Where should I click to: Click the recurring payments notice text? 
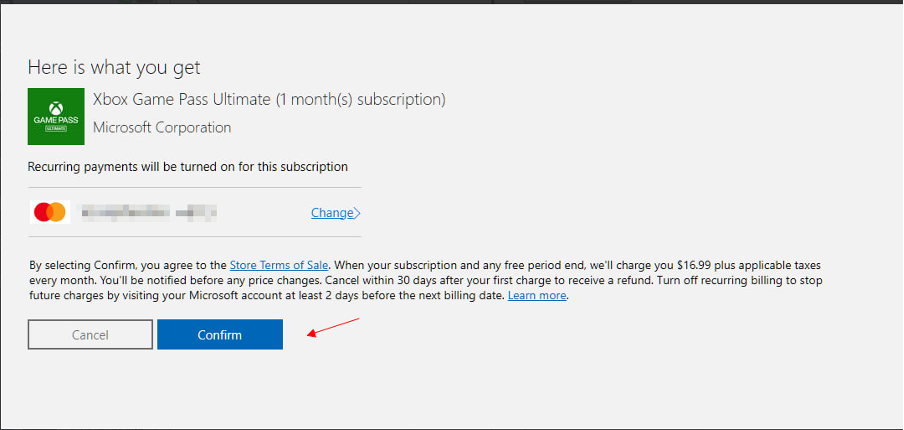[x=188, y=167]
